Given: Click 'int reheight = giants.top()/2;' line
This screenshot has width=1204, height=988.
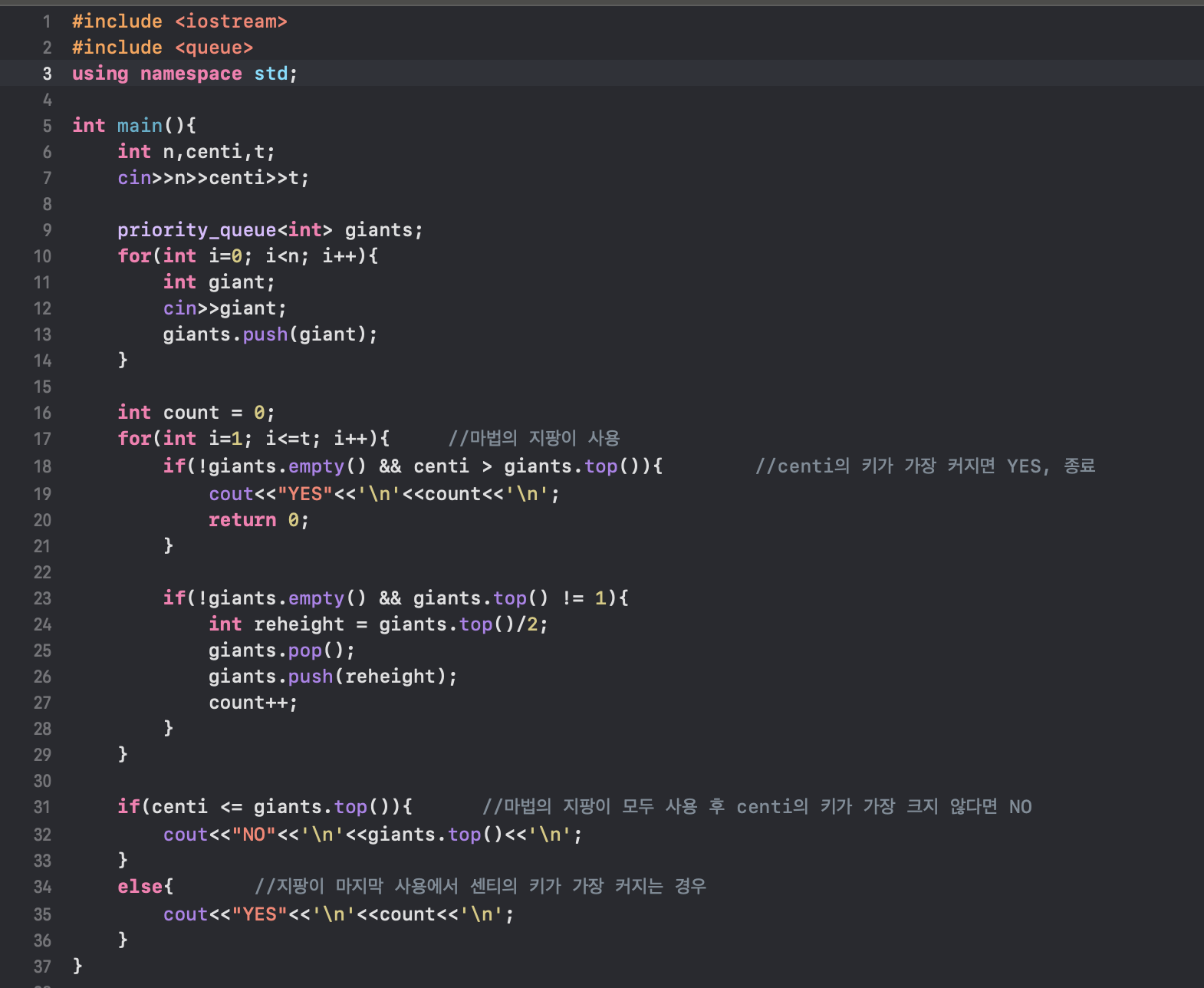Looking at the screenshot, I should (379, 624).
